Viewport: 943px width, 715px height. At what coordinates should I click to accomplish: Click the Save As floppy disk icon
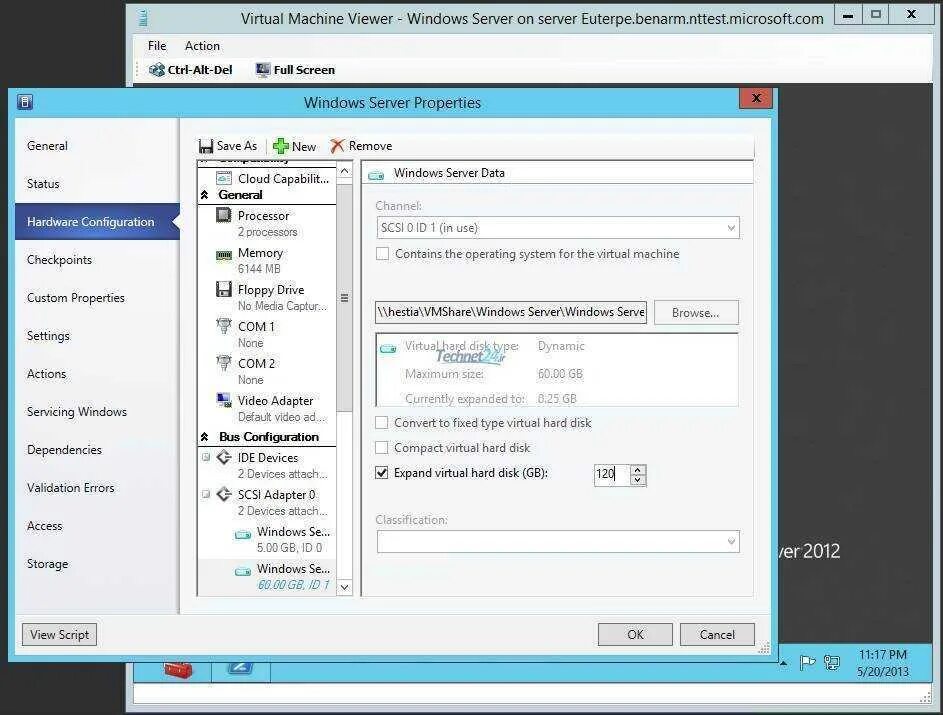click(206, 146)
